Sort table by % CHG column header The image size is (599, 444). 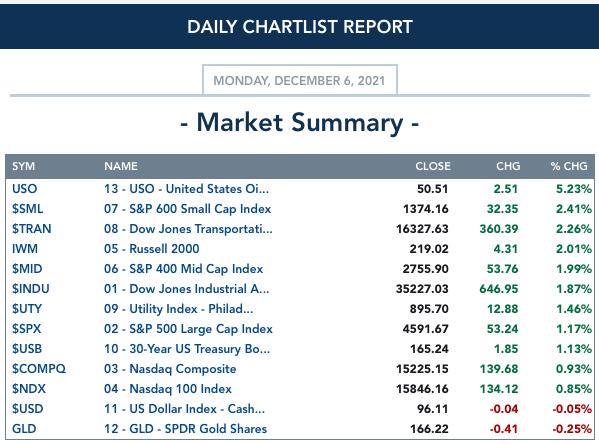569,166
